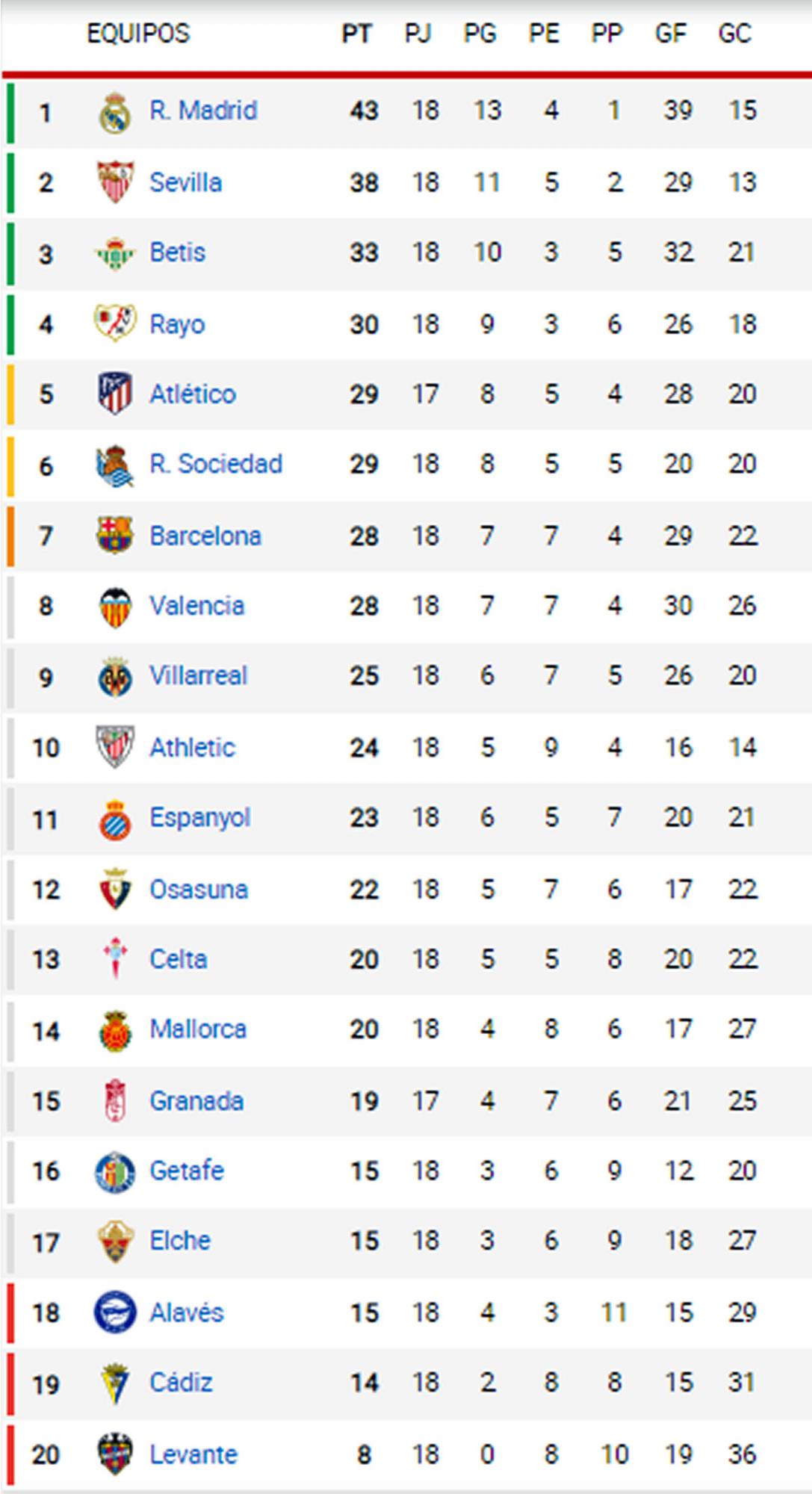Click the Atlético shield icon
The width and height of the screenshot is (812, 1494).
115,394
